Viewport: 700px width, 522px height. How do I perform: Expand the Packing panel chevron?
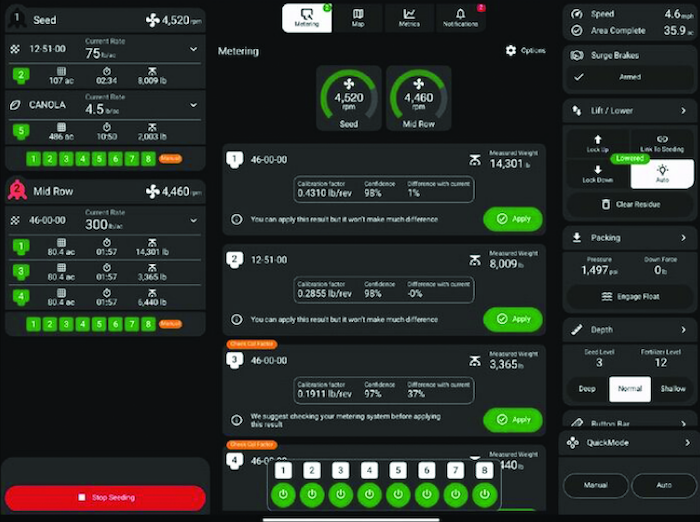tap(684, 238)
